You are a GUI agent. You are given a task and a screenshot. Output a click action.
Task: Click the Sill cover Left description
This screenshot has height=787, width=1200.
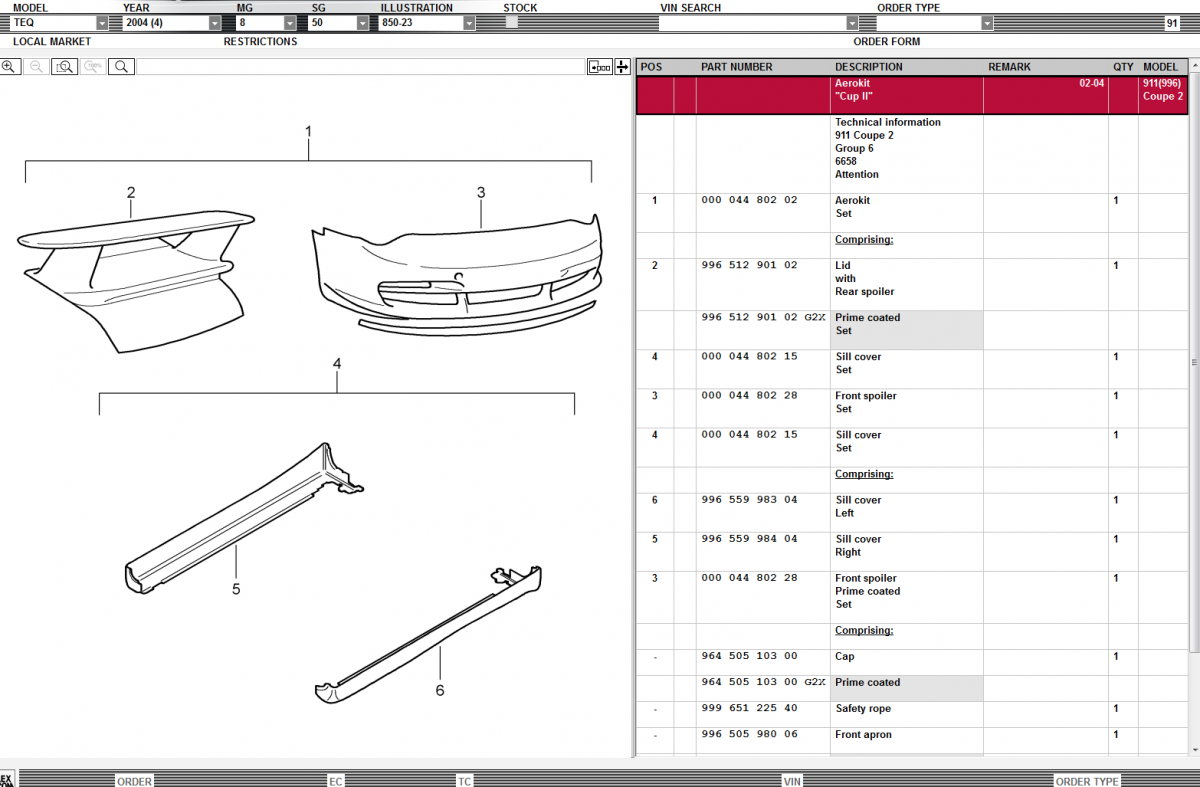click(858, 506)
